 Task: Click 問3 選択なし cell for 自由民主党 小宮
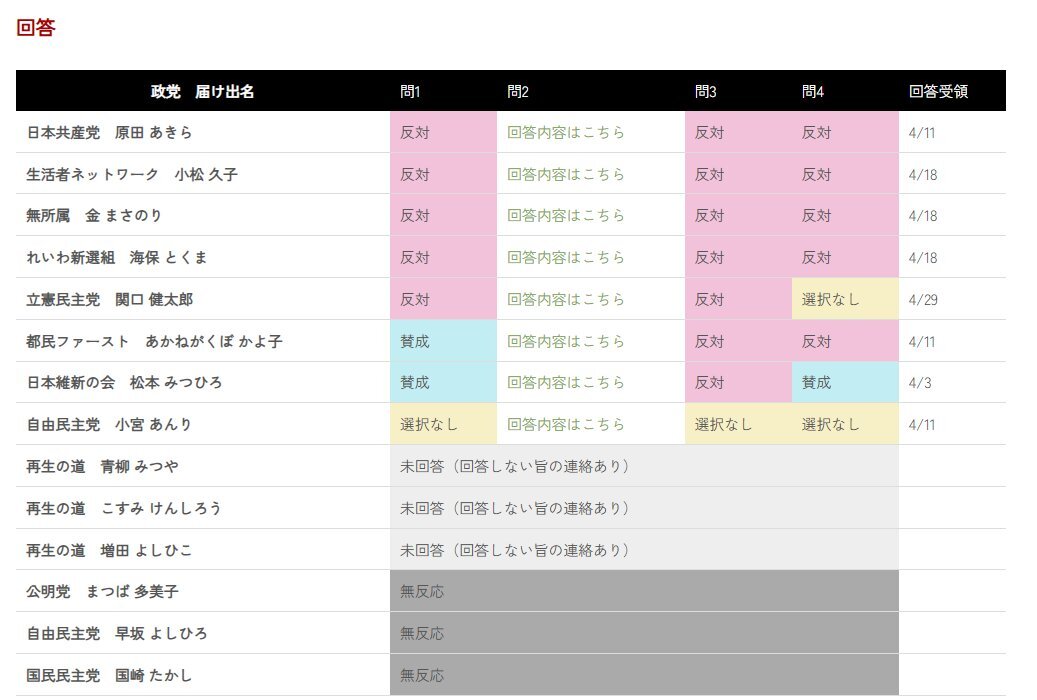(x=739, y=424)
